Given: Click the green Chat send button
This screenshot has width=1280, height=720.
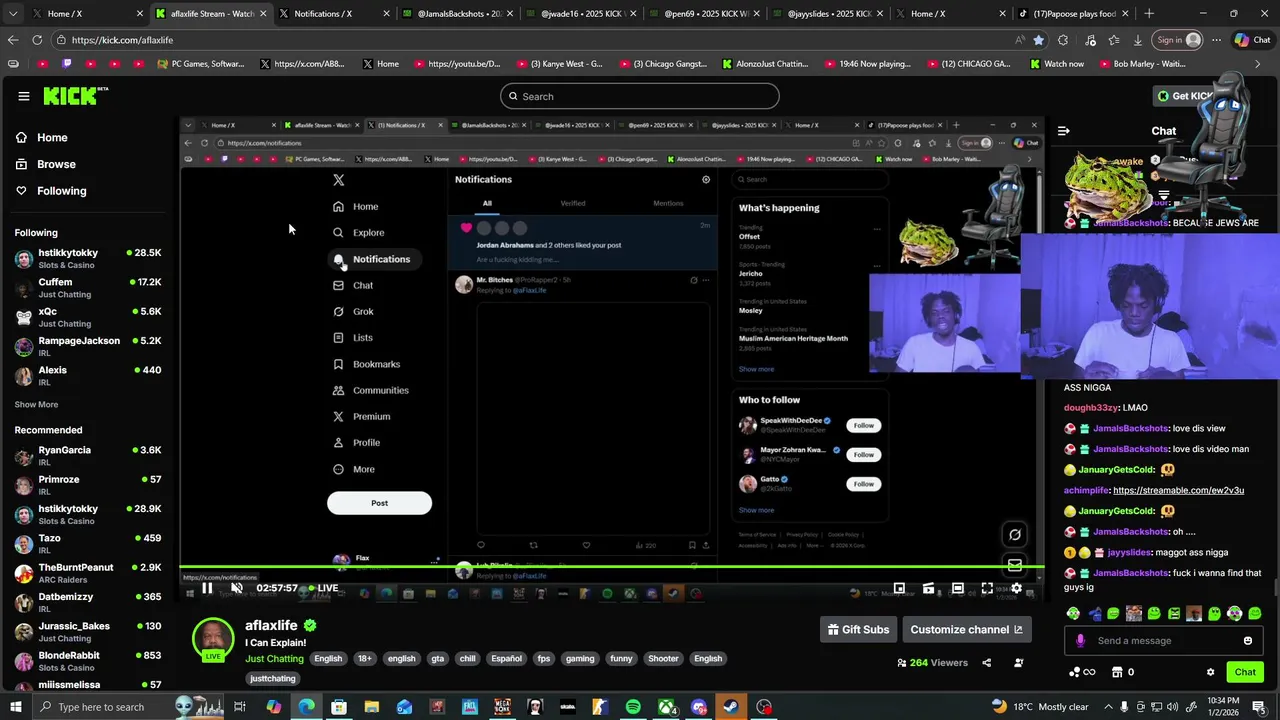Looking at the screenshot, I should [x=1245, y=672].
